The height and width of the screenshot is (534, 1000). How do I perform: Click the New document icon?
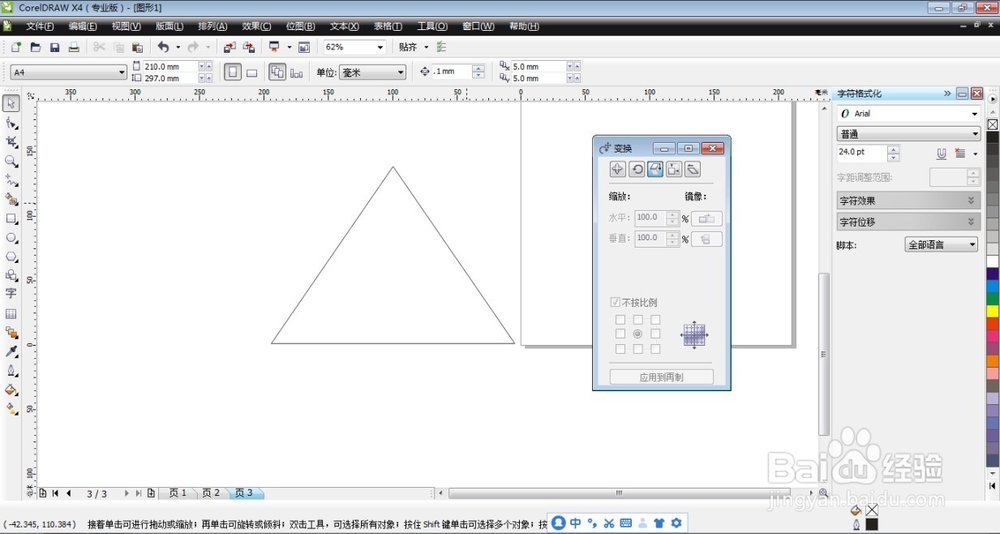[17, 47]
